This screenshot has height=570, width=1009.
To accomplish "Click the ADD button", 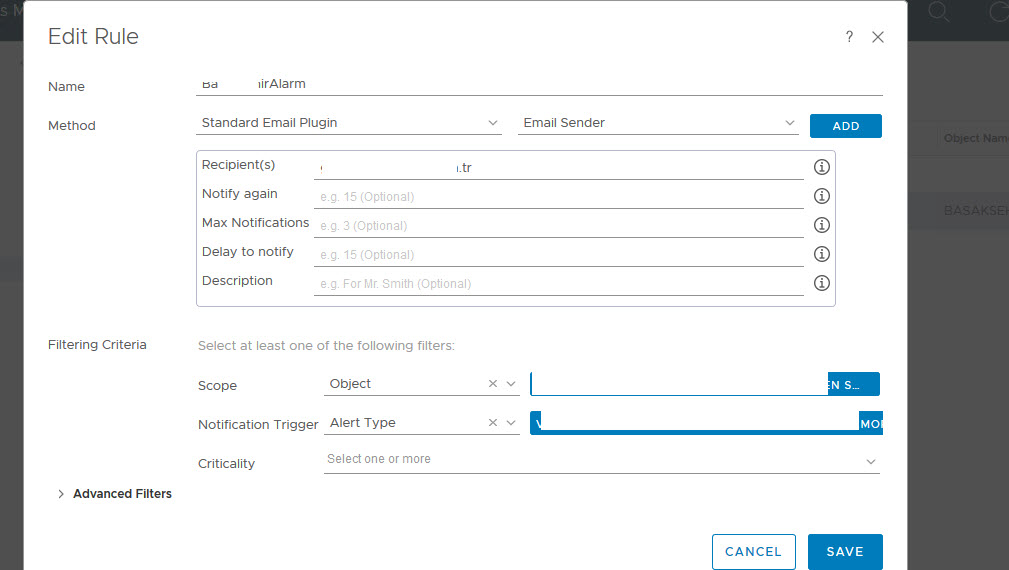I will [845, 126].
